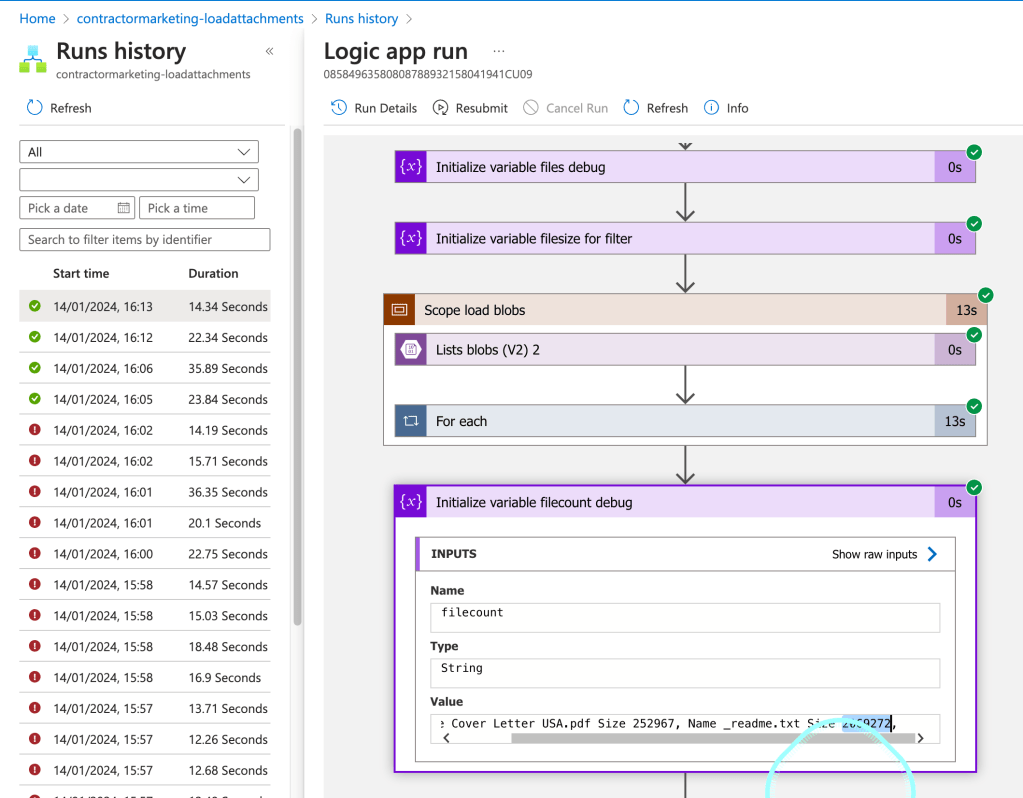Click Refresh in the Runs history panel
Screen dimensions: 1023x798
click(x=59, y=108)
